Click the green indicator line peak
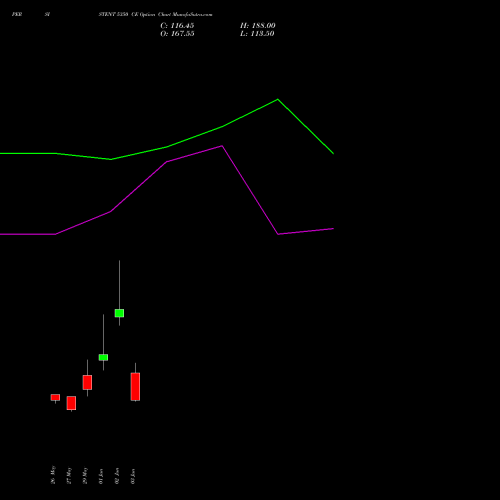This screenshot has width=500, height=500. (x=278, y=99)
